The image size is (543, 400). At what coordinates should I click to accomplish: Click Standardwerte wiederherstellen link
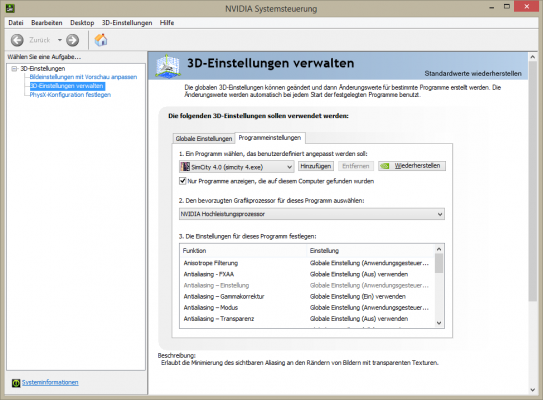point(473,73)
